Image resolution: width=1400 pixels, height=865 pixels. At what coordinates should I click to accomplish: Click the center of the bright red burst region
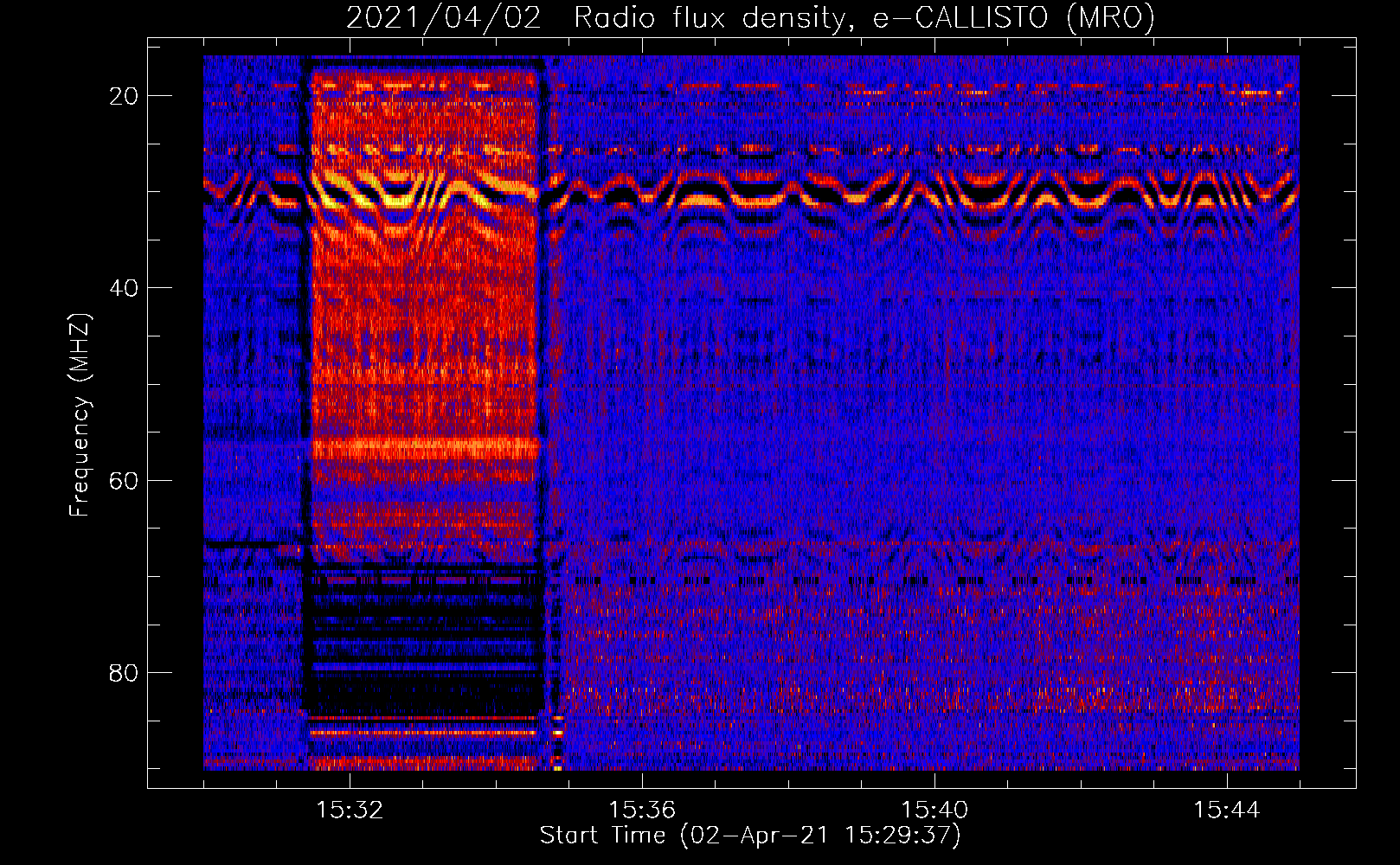pyautogui.click(x=424, y=320)
